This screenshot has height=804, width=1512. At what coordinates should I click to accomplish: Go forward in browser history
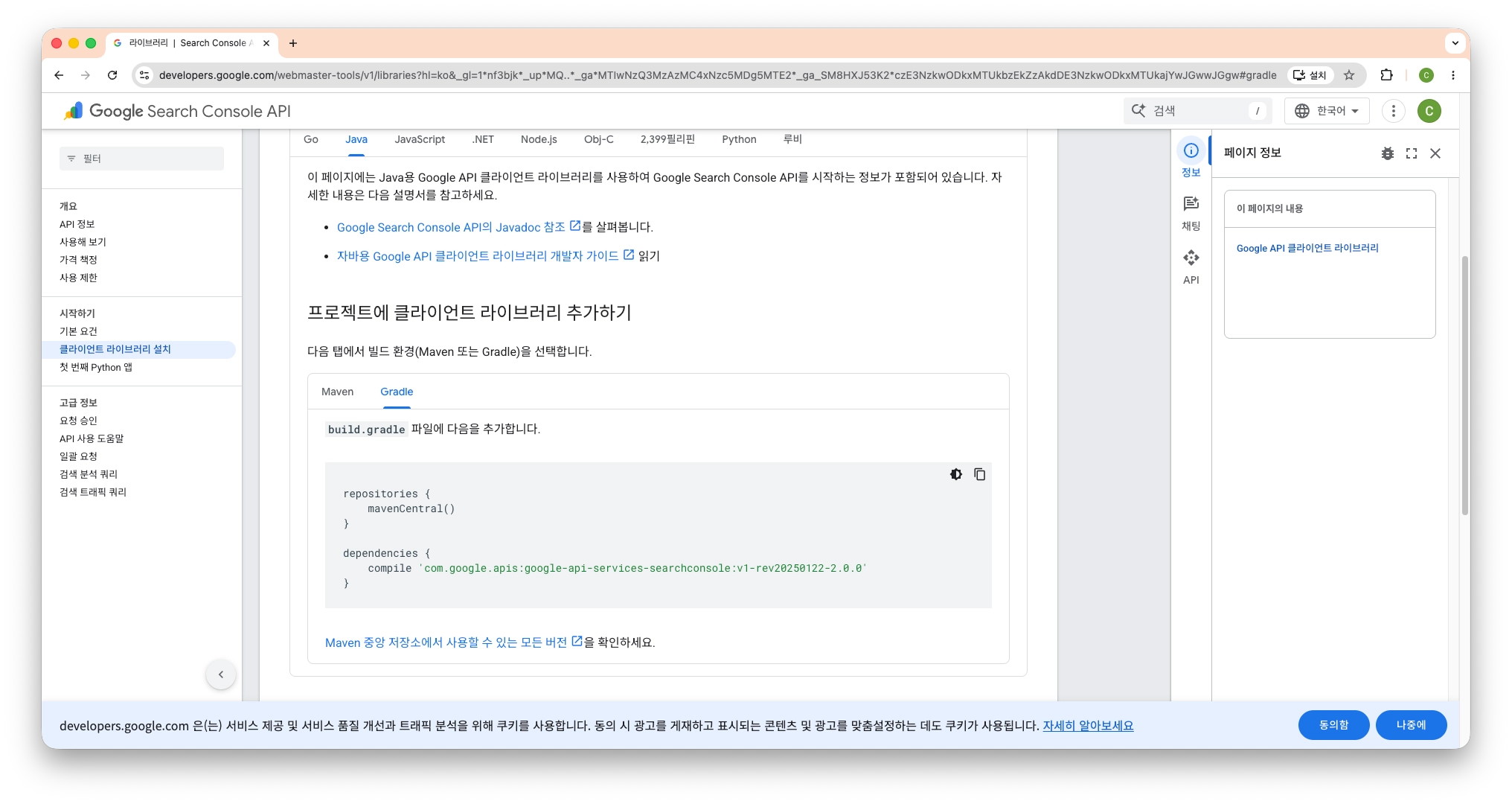[x=86, y=75]
